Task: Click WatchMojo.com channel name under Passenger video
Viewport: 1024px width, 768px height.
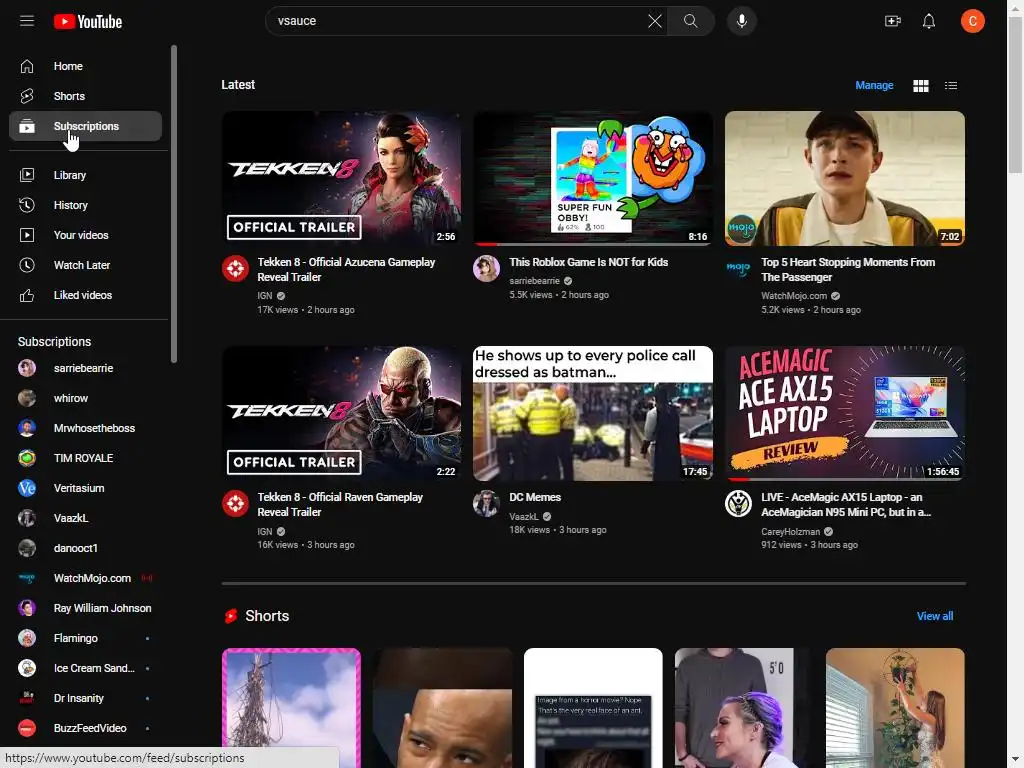Action: (x=794, y=296)
